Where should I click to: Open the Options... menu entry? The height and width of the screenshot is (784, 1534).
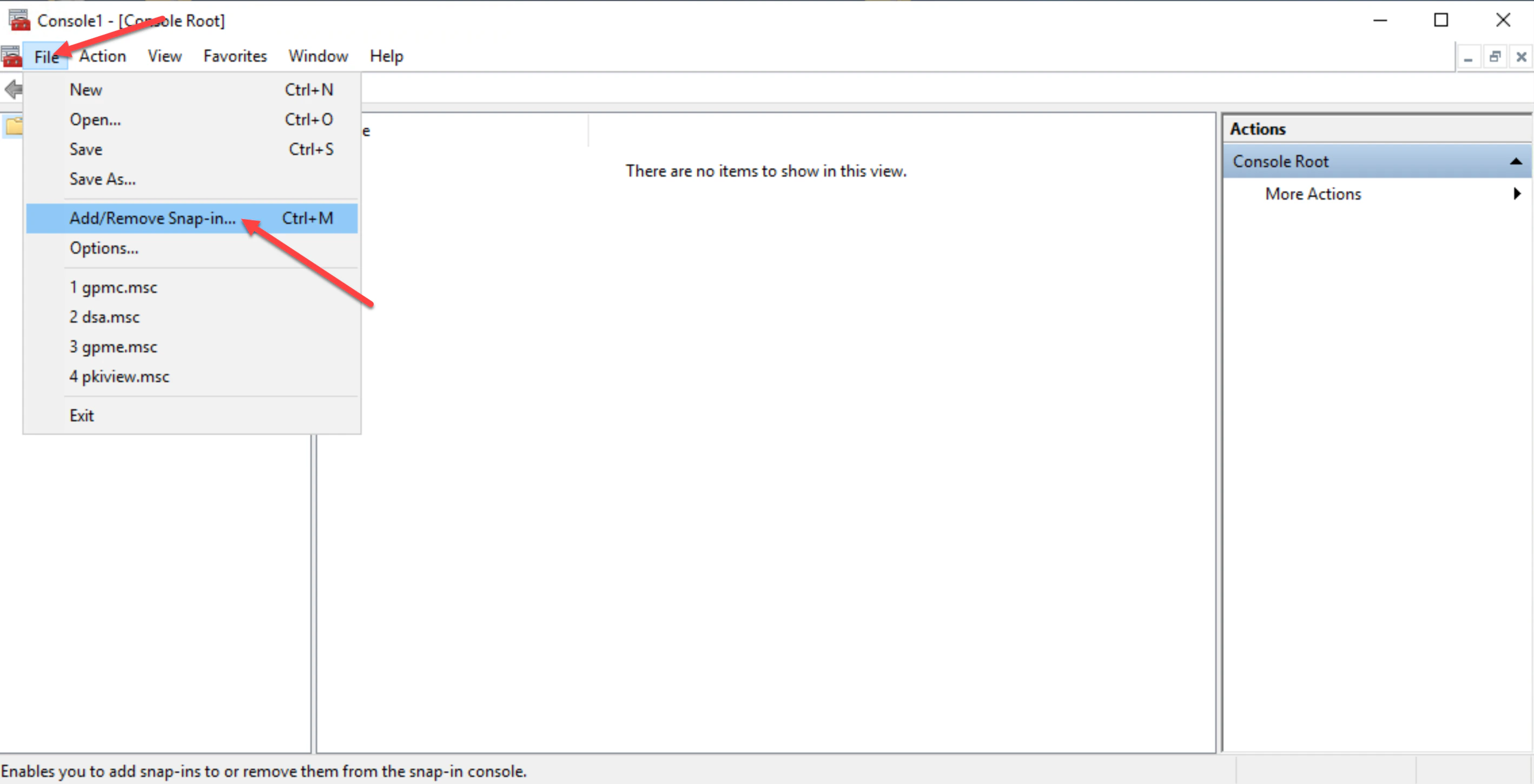104,248
